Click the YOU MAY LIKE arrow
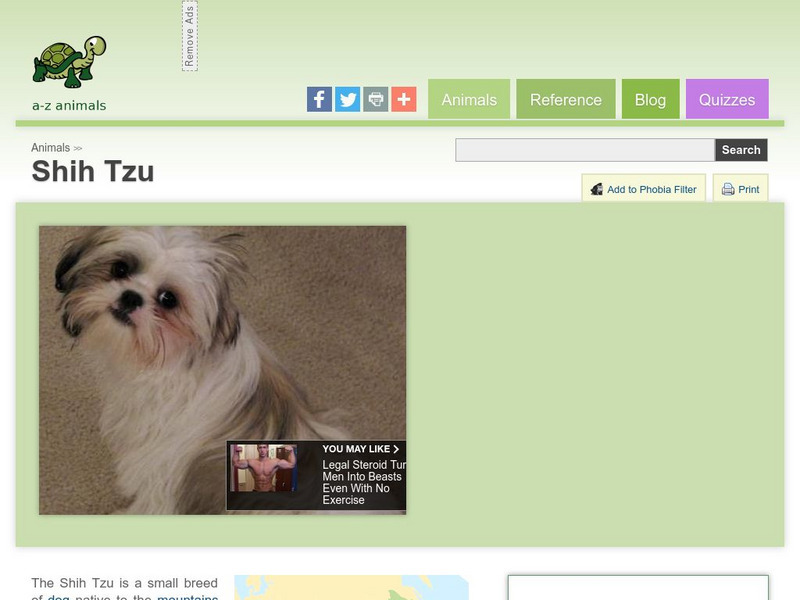 pos(396,449)
